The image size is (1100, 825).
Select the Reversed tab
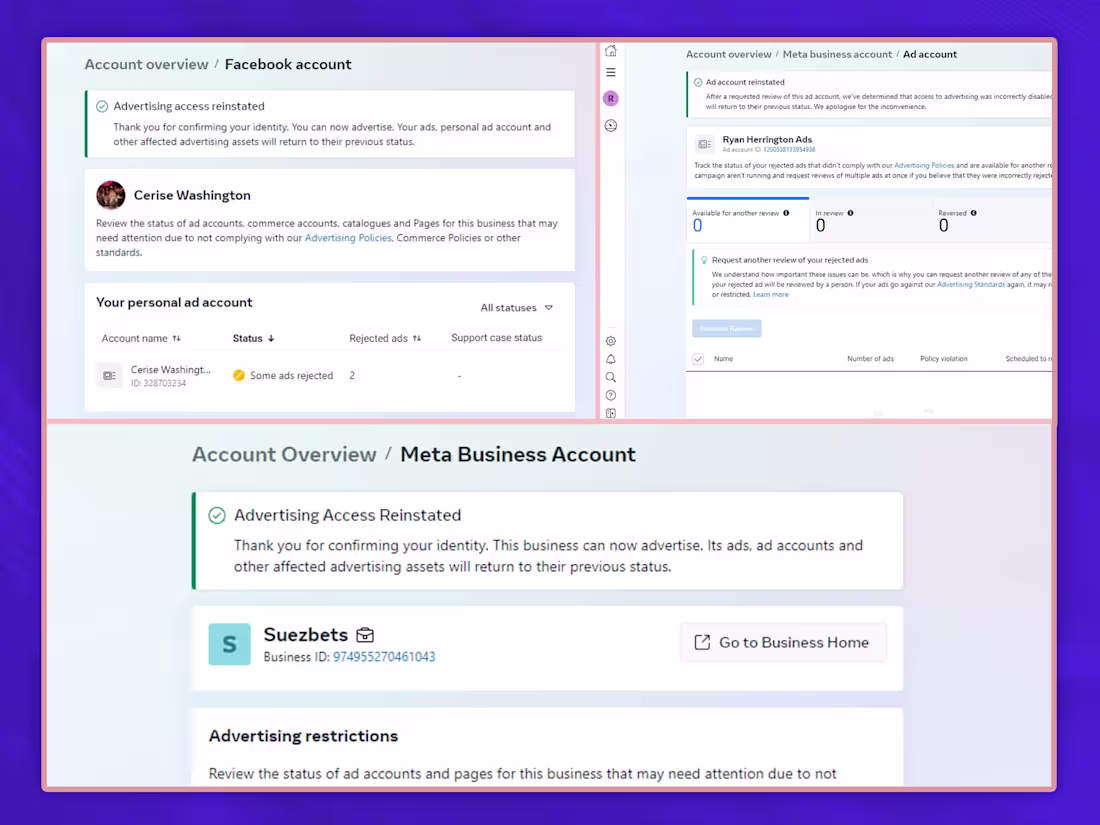[992, 220]
